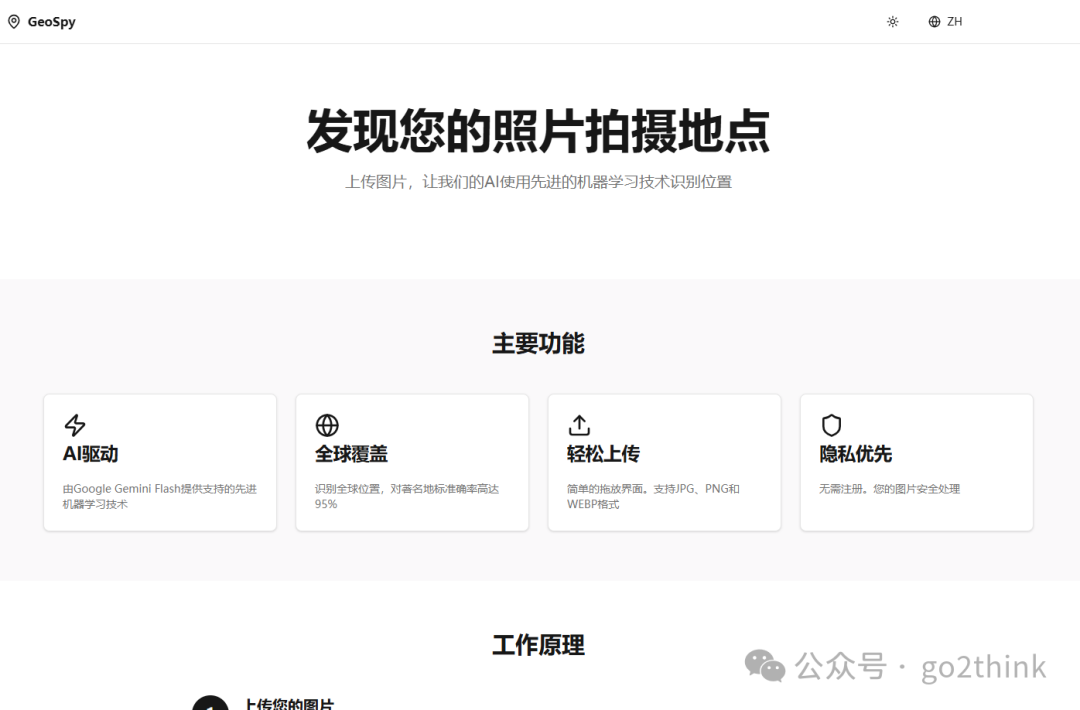Select the AI驱动 card title
1080x710 pixels.
tap(91, 454)
